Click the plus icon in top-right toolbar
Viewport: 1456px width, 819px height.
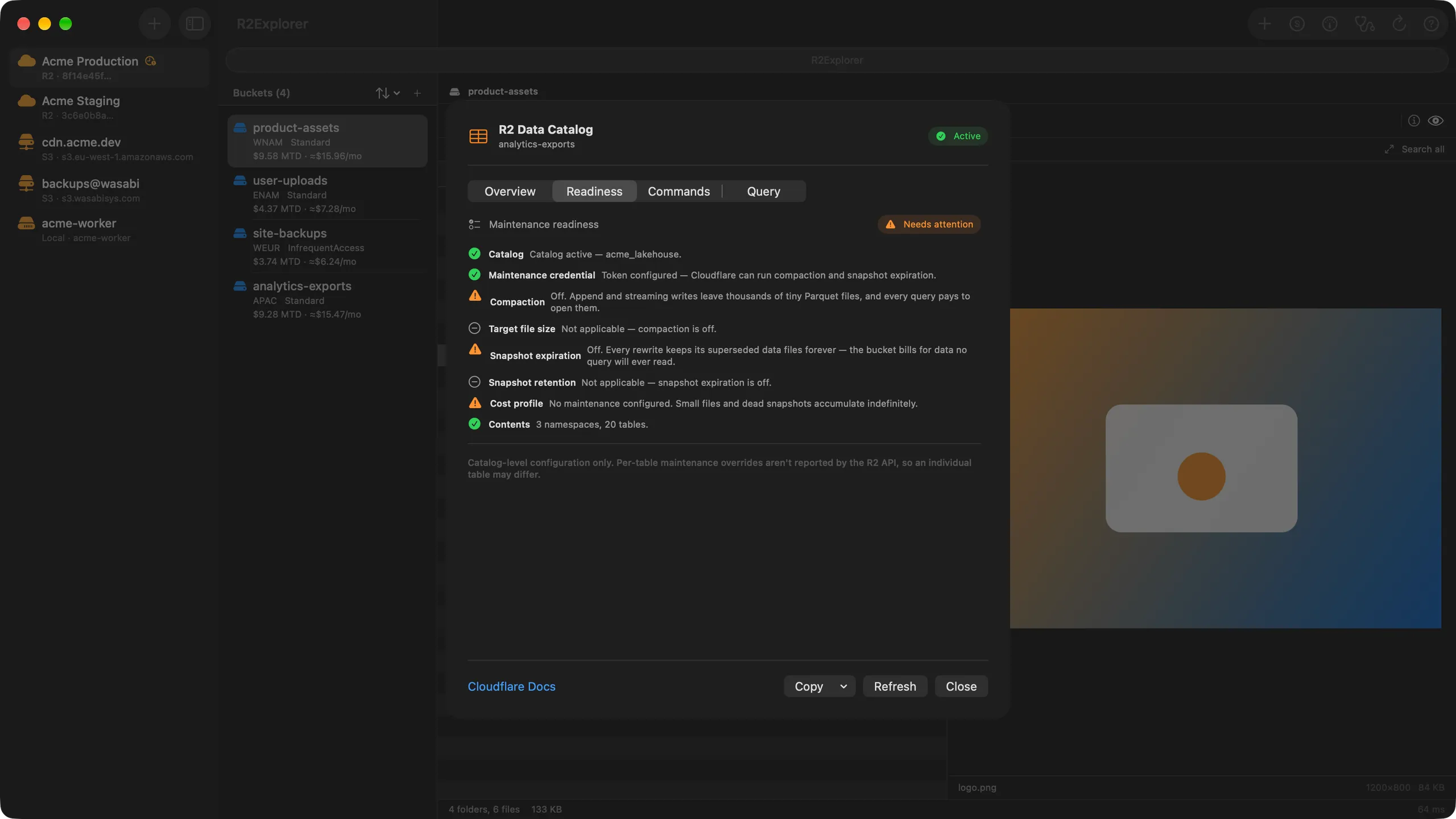click(x=1264, y=24)
